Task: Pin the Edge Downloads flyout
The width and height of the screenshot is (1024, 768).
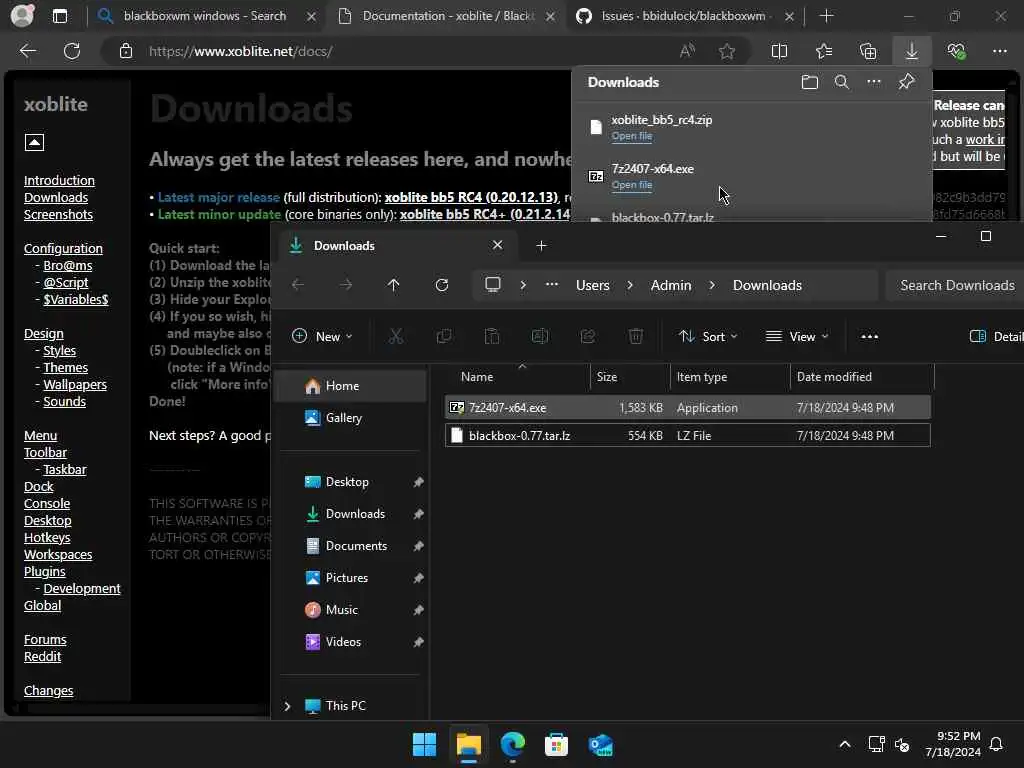Action: (906, 82)
